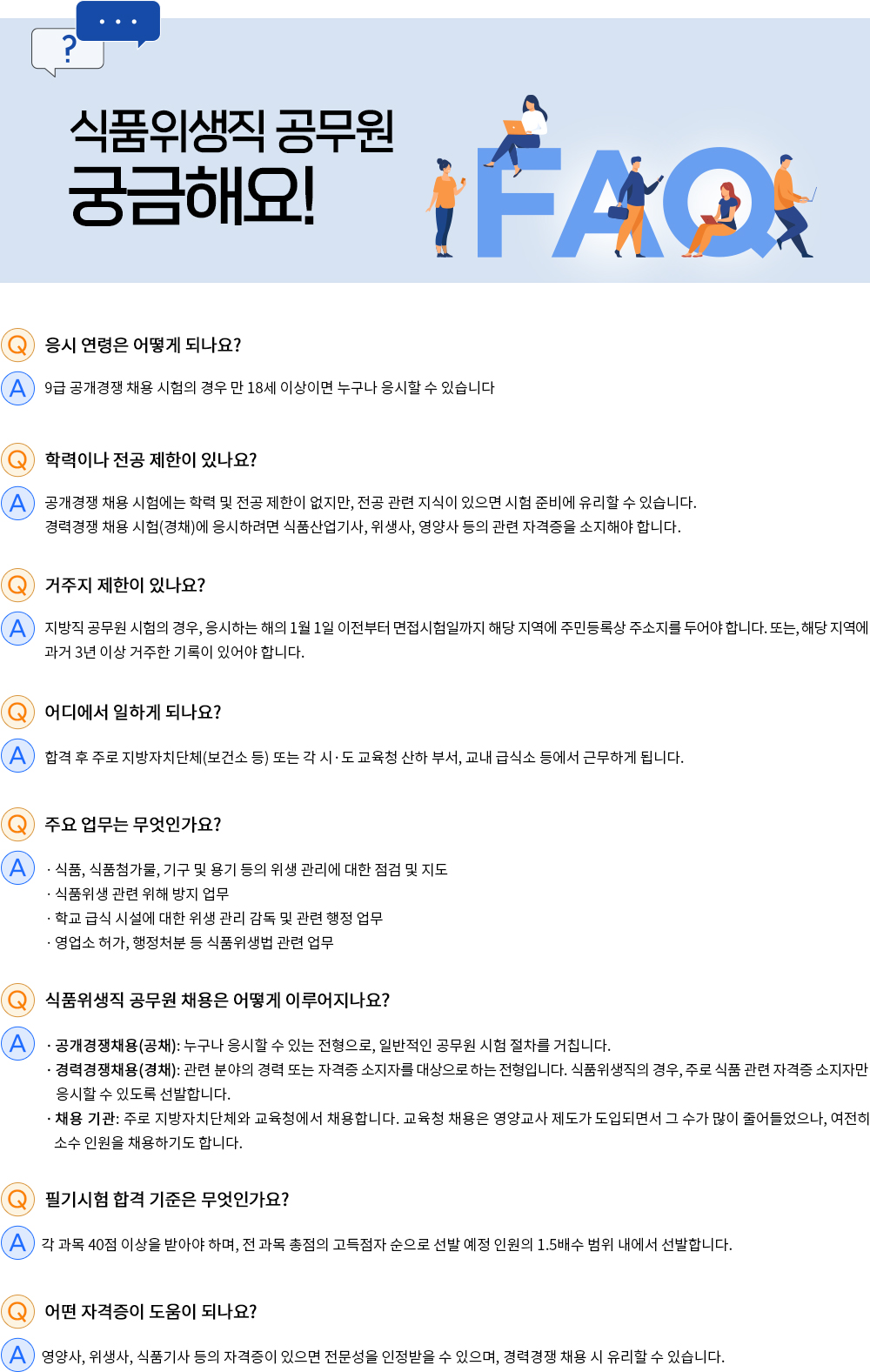Click the Q icon beside 응시 연령은 어떻게 되나요?

point(17,345)
